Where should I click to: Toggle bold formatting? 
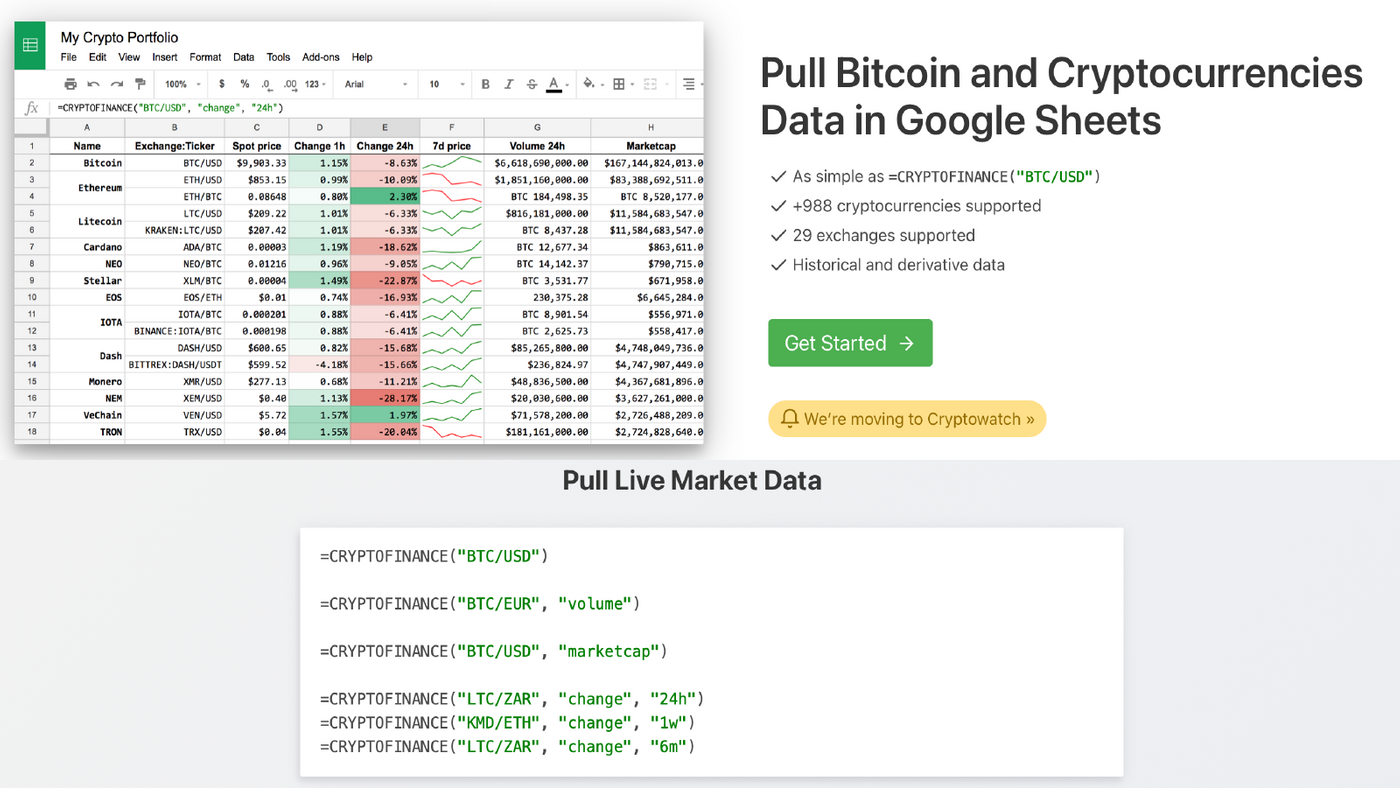tap(486, 84)
